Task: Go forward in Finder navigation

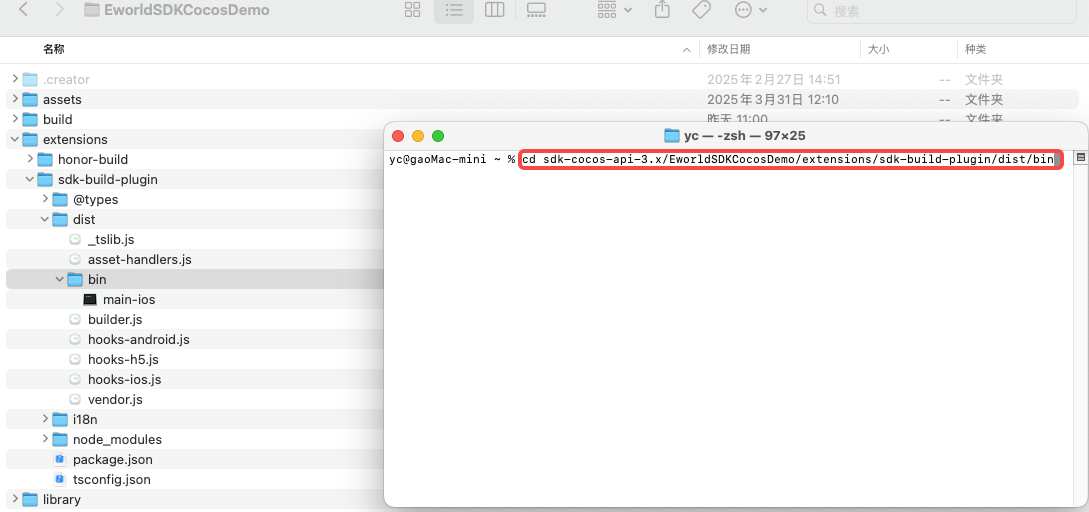Action: [x=60, y=10]
